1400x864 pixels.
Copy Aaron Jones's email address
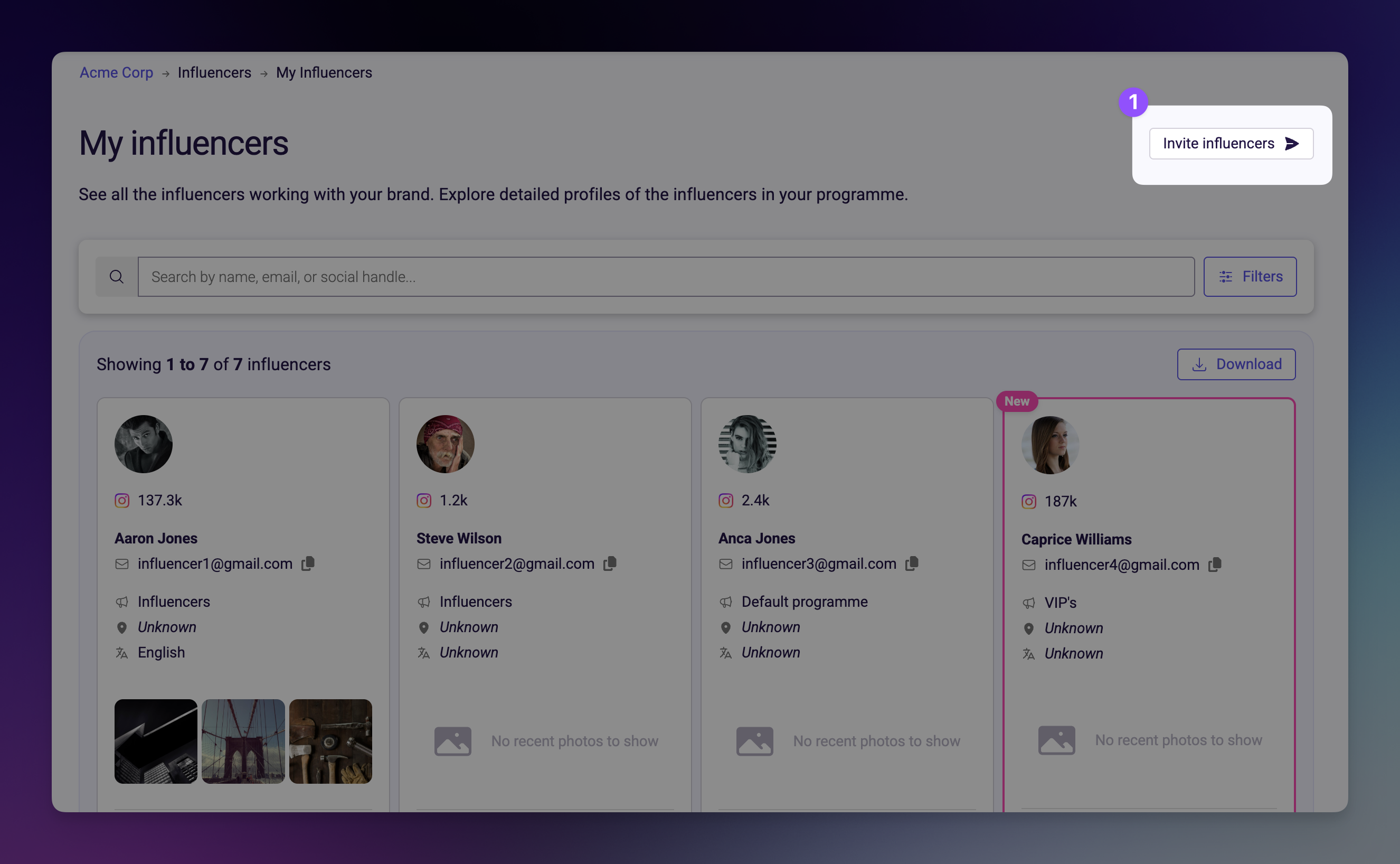[308, 564]
